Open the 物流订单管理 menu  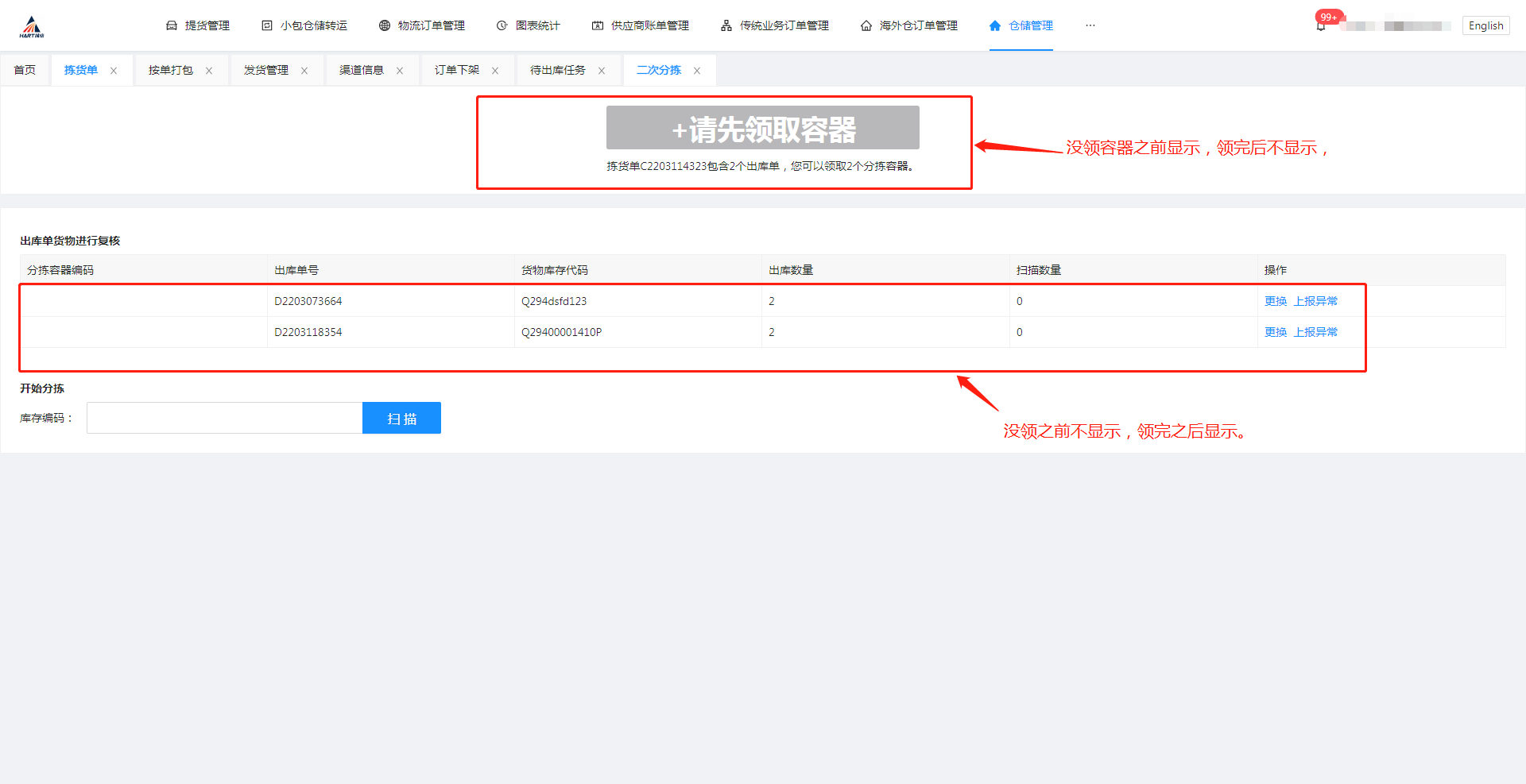pyautogui.click(x=422, y=25)
